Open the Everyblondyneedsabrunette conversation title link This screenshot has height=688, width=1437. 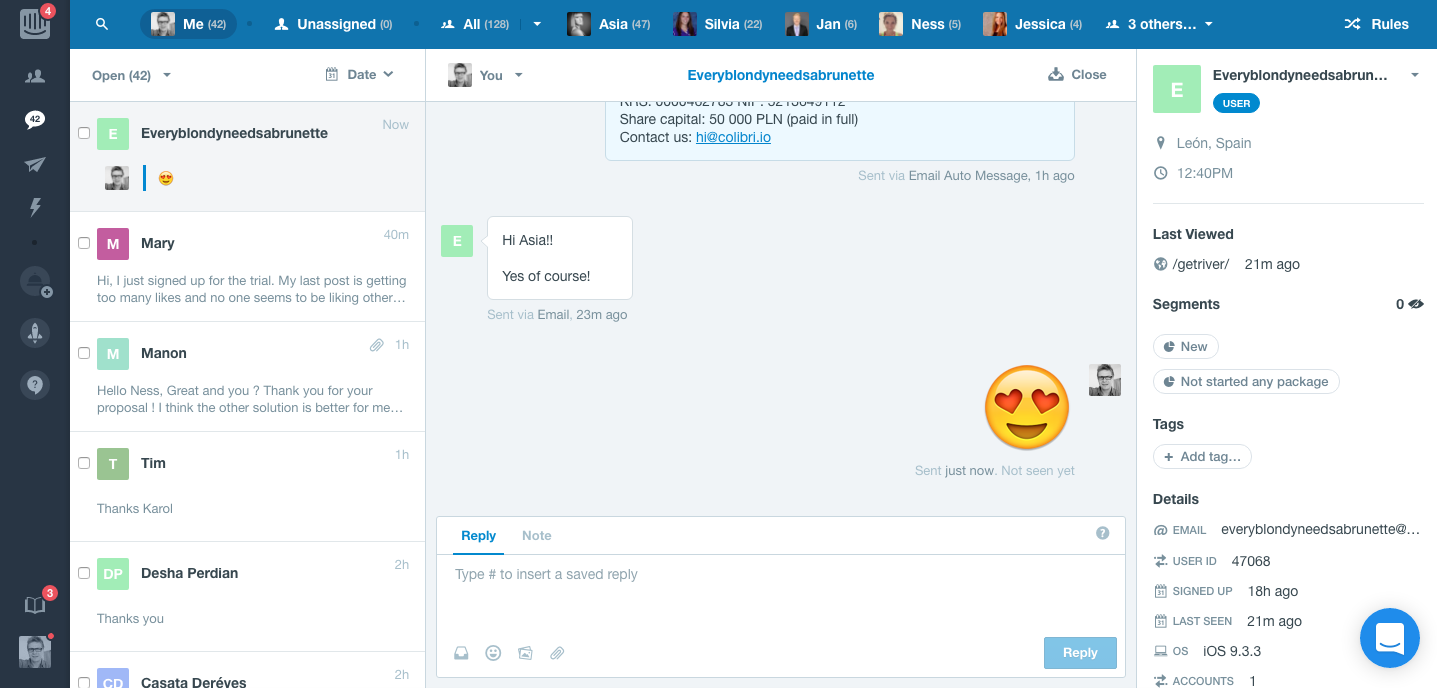[x=781, y=75]
